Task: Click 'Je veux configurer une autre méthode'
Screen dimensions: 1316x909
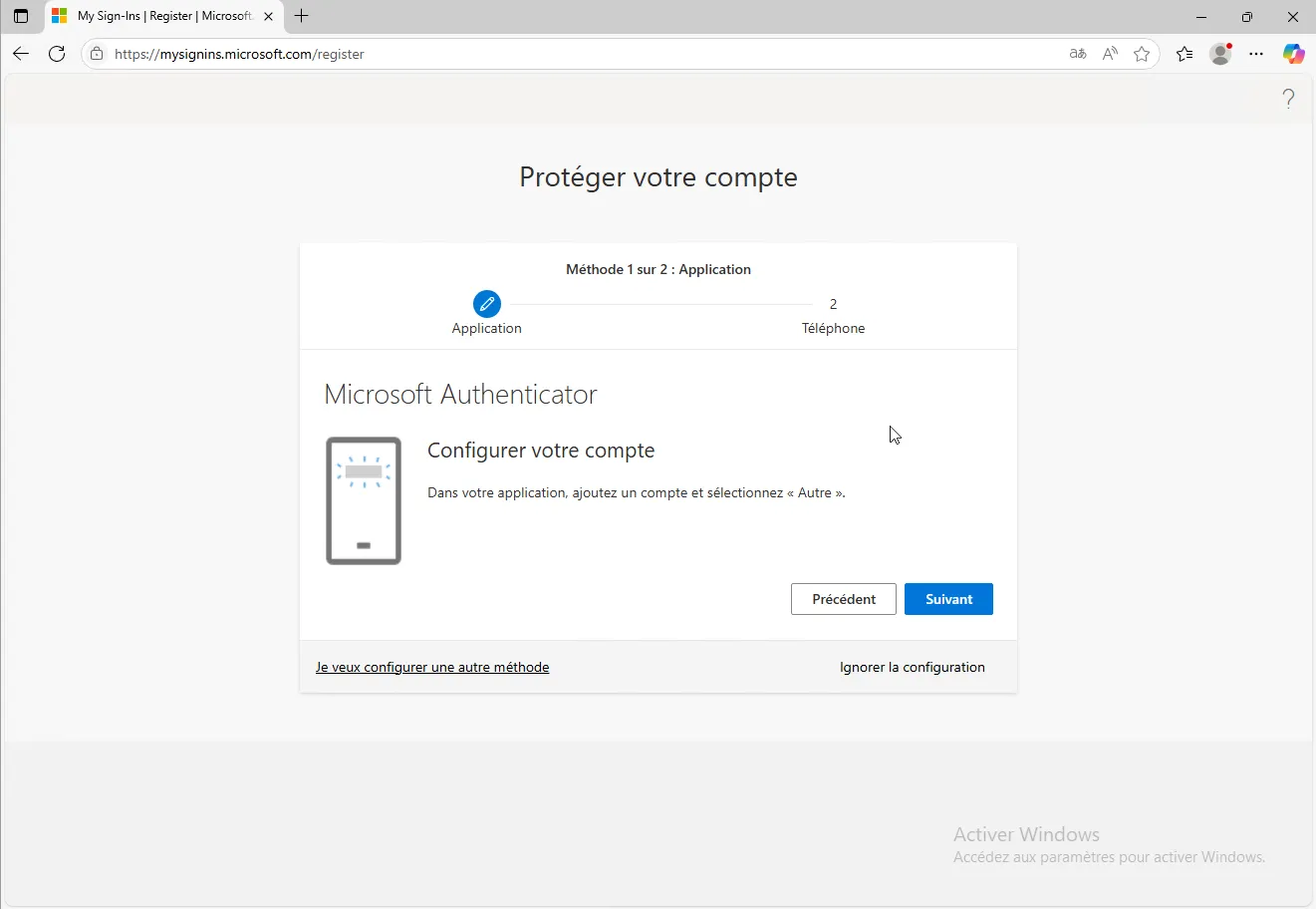Action: tap(432, 667)
